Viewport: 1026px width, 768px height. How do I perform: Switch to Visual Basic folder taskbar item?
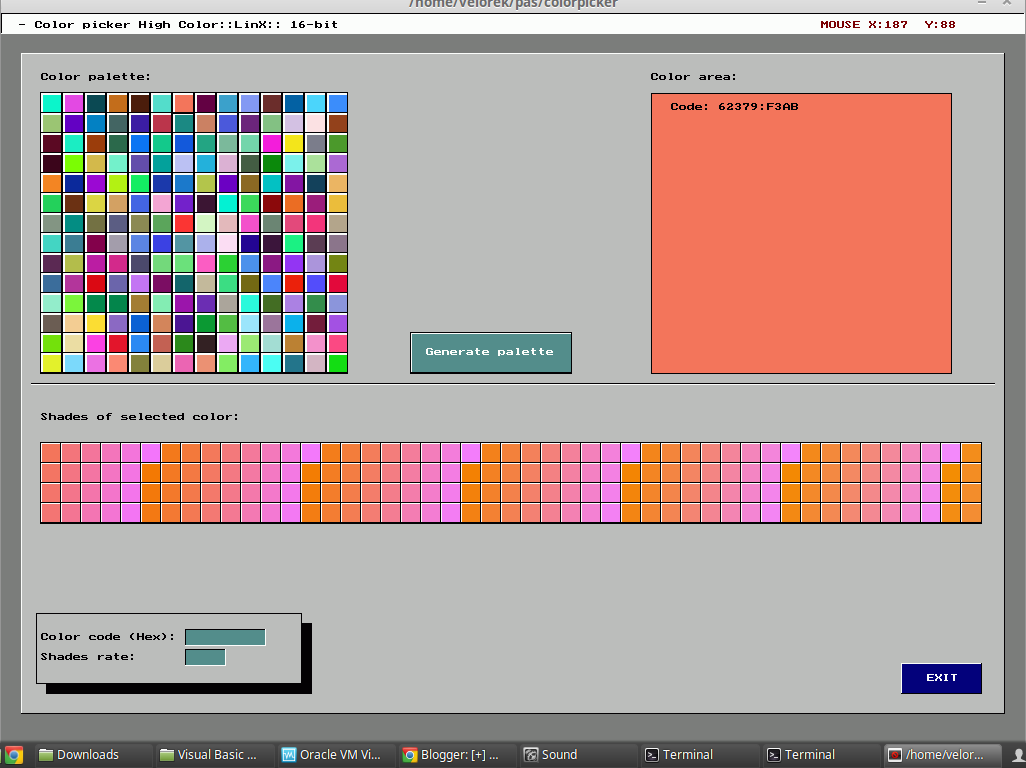click(x=217, y=755)
